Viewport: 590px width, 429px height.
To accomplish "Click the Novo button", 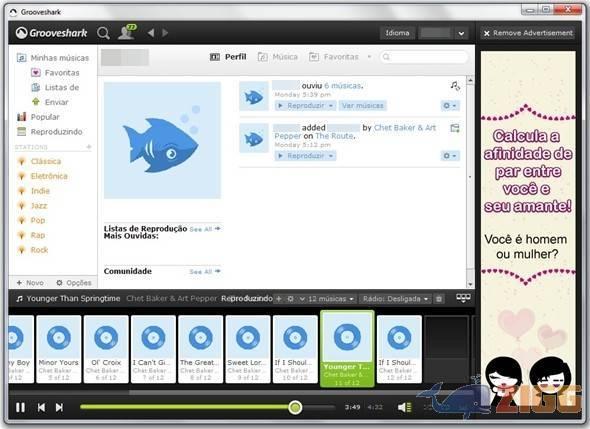I will (30, 283).
